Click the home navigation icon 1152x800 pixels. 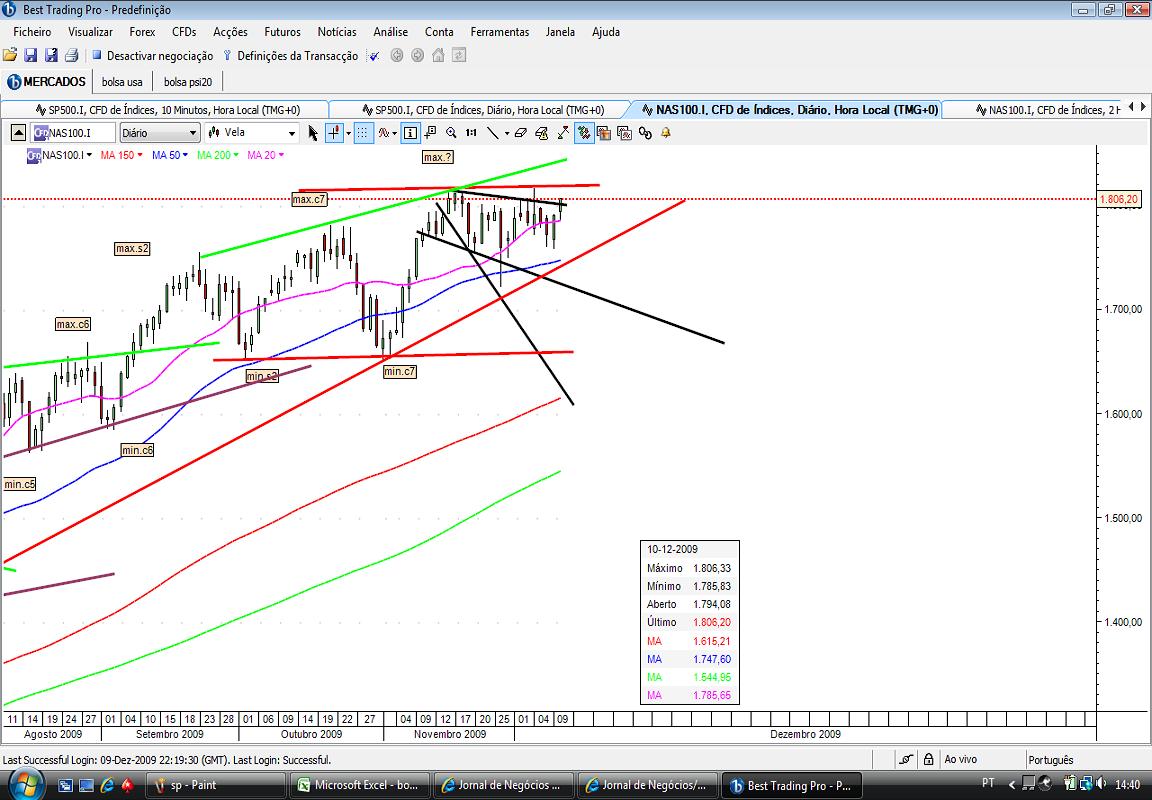coord(438,55)
